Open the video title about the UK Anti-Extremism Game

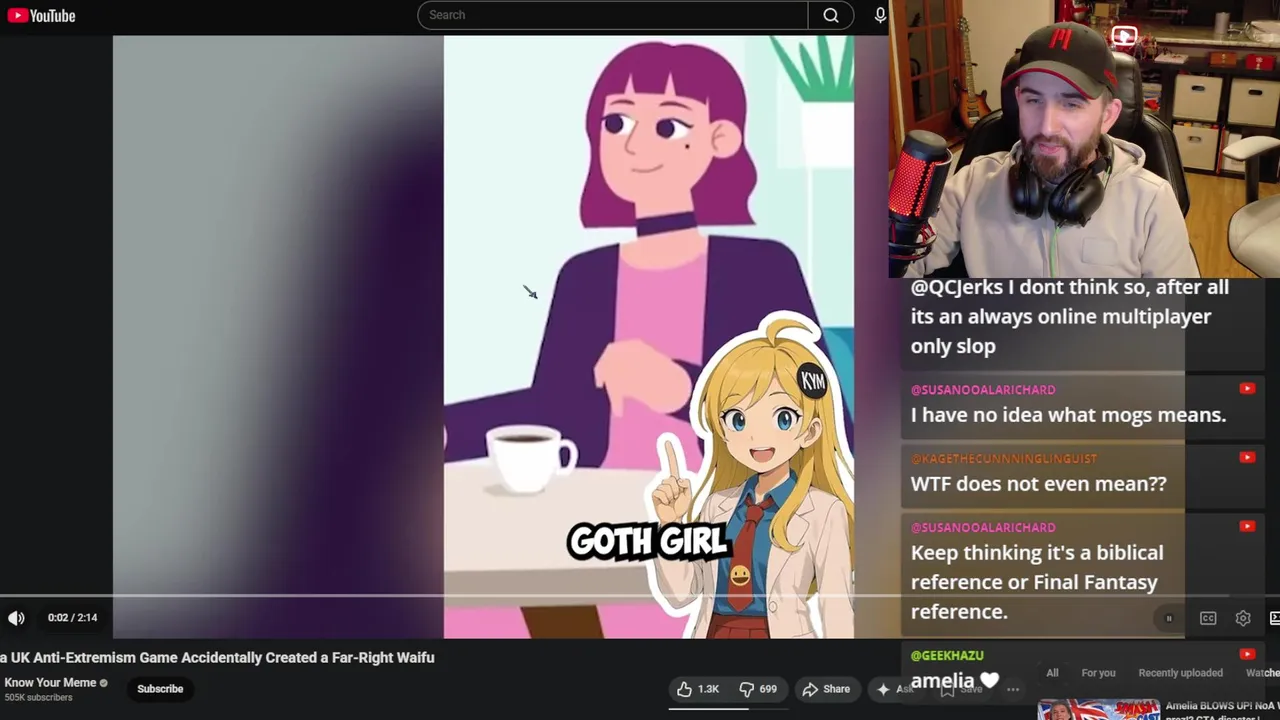[x=217, y=657]
